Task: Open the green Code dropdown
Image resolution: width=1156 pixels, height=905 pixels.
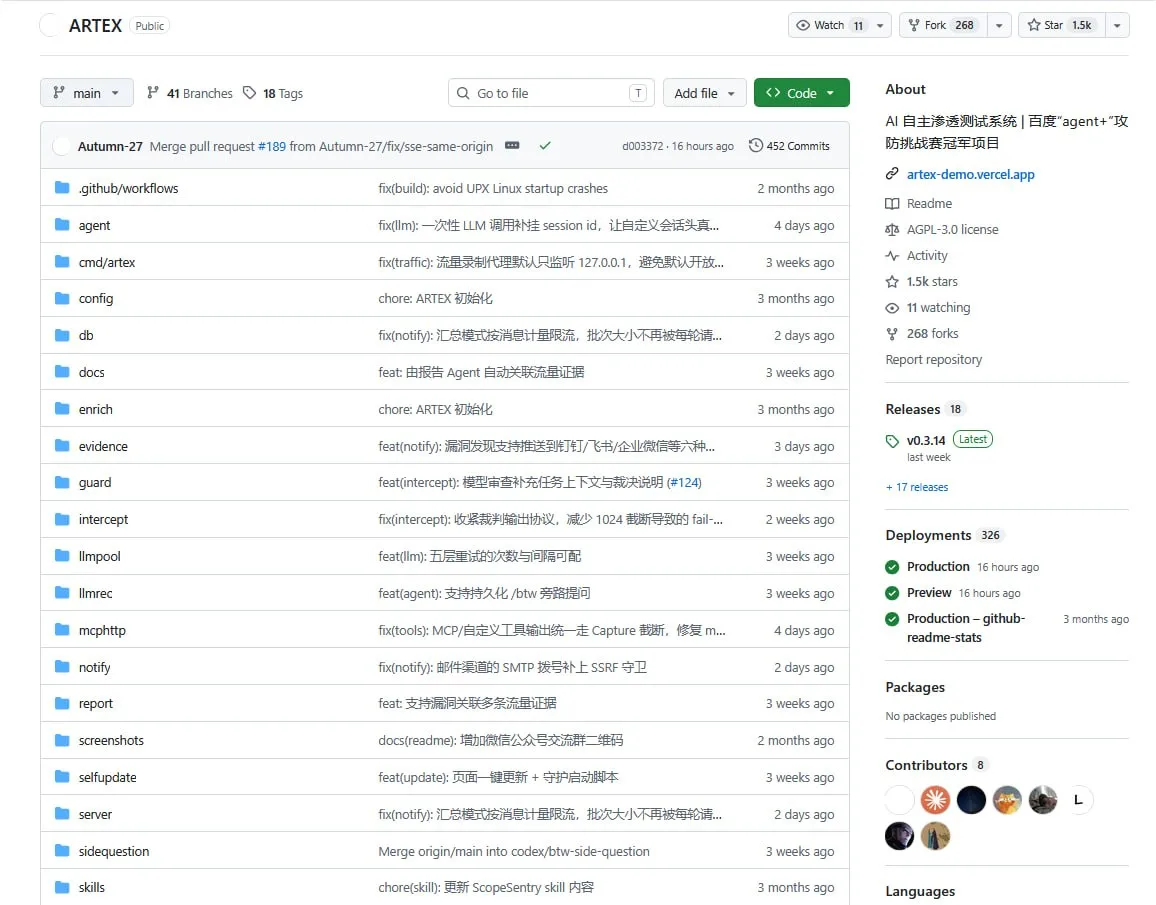Action: click(801, 93)
